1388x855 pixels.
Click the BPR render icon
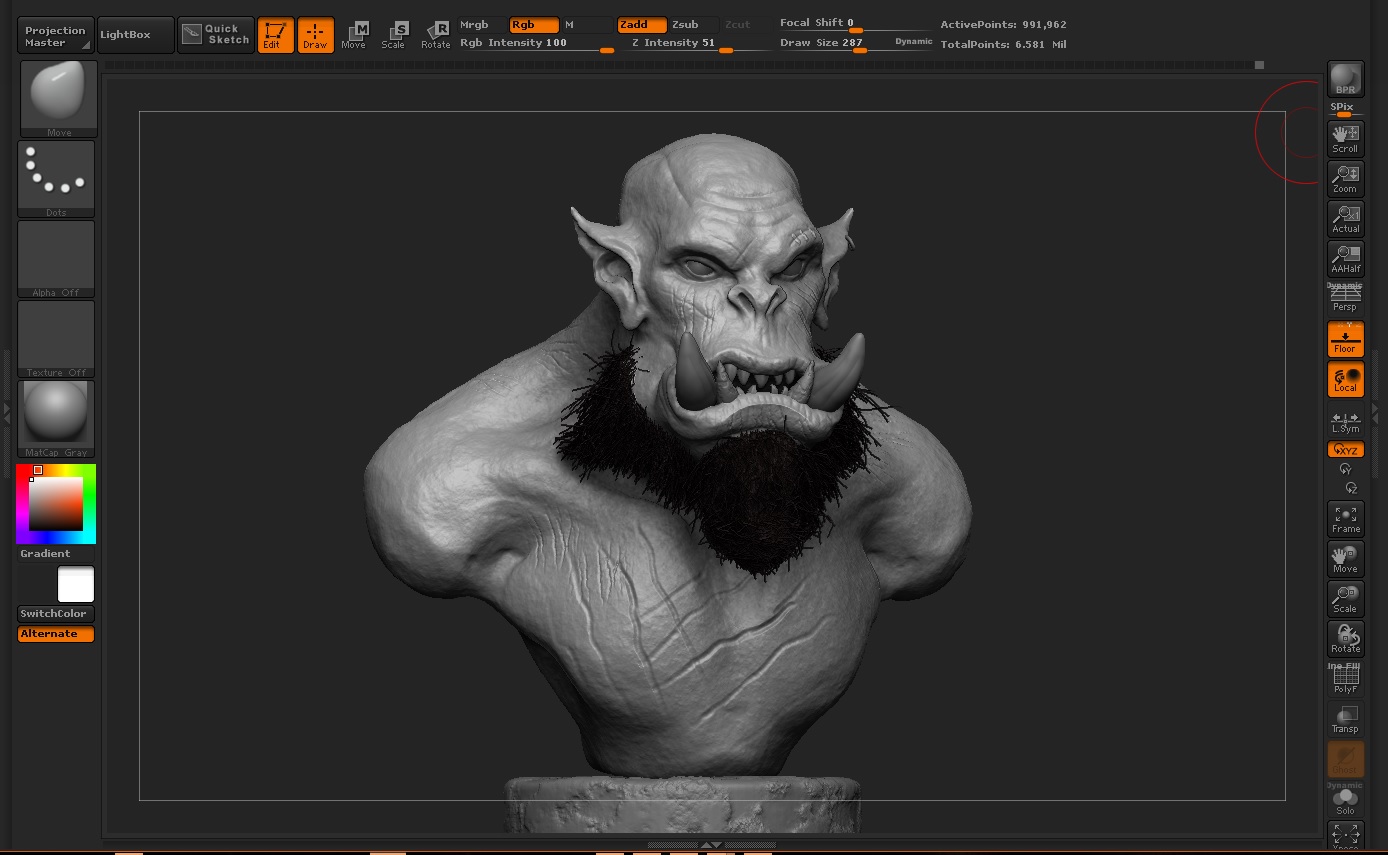[1345, 79]
